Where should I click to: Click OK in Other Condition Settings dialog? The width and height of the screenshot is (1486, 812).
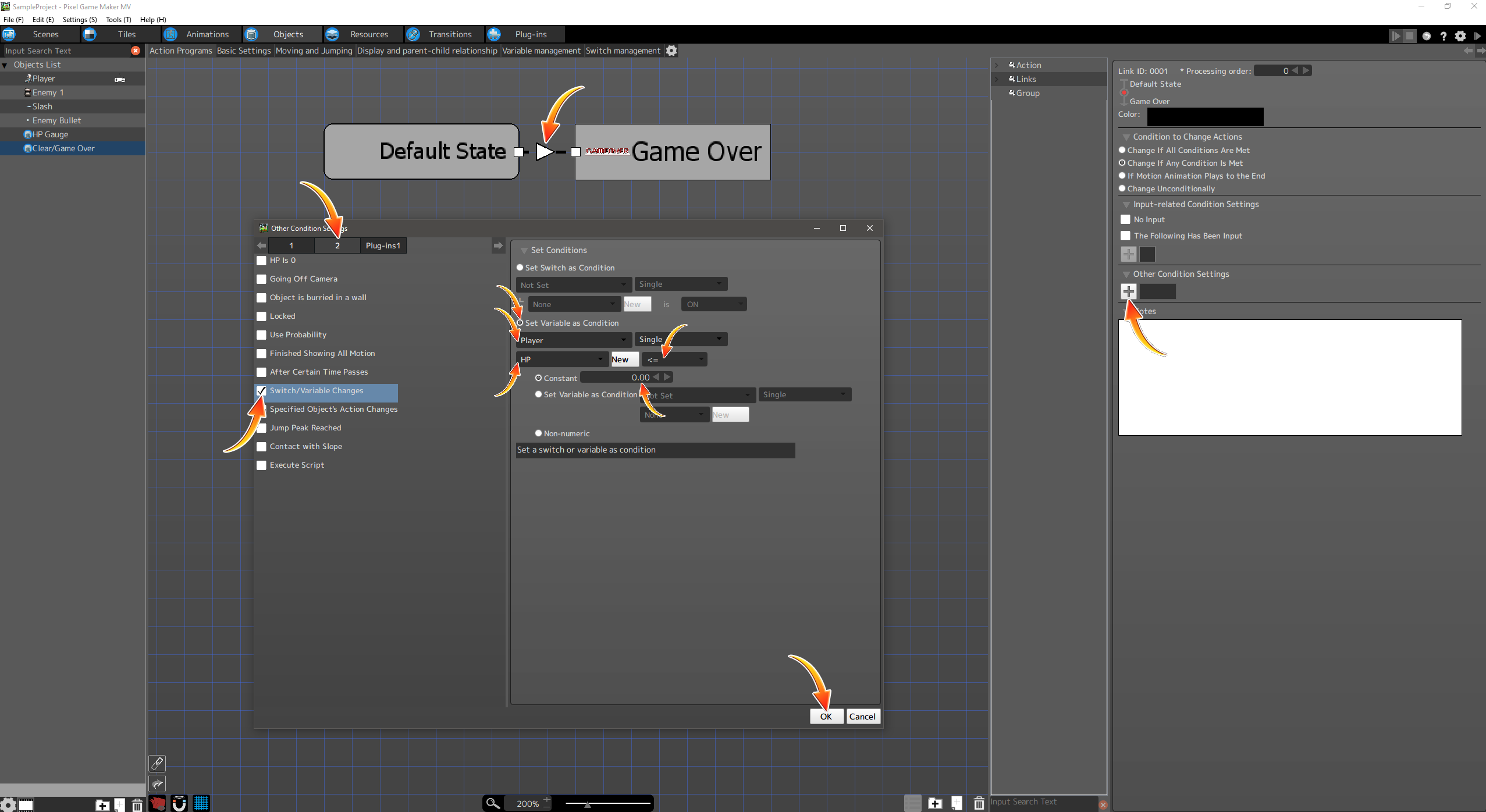pyautogui.click(x=826, y=717)
